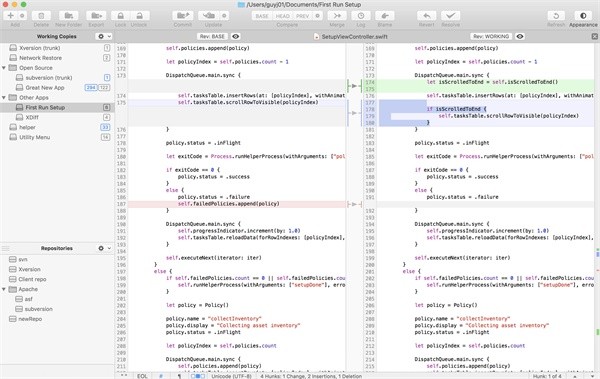Screen dimensions: 600x379
Task: Click the Export toolbar icon
Action: click(96, 16)
